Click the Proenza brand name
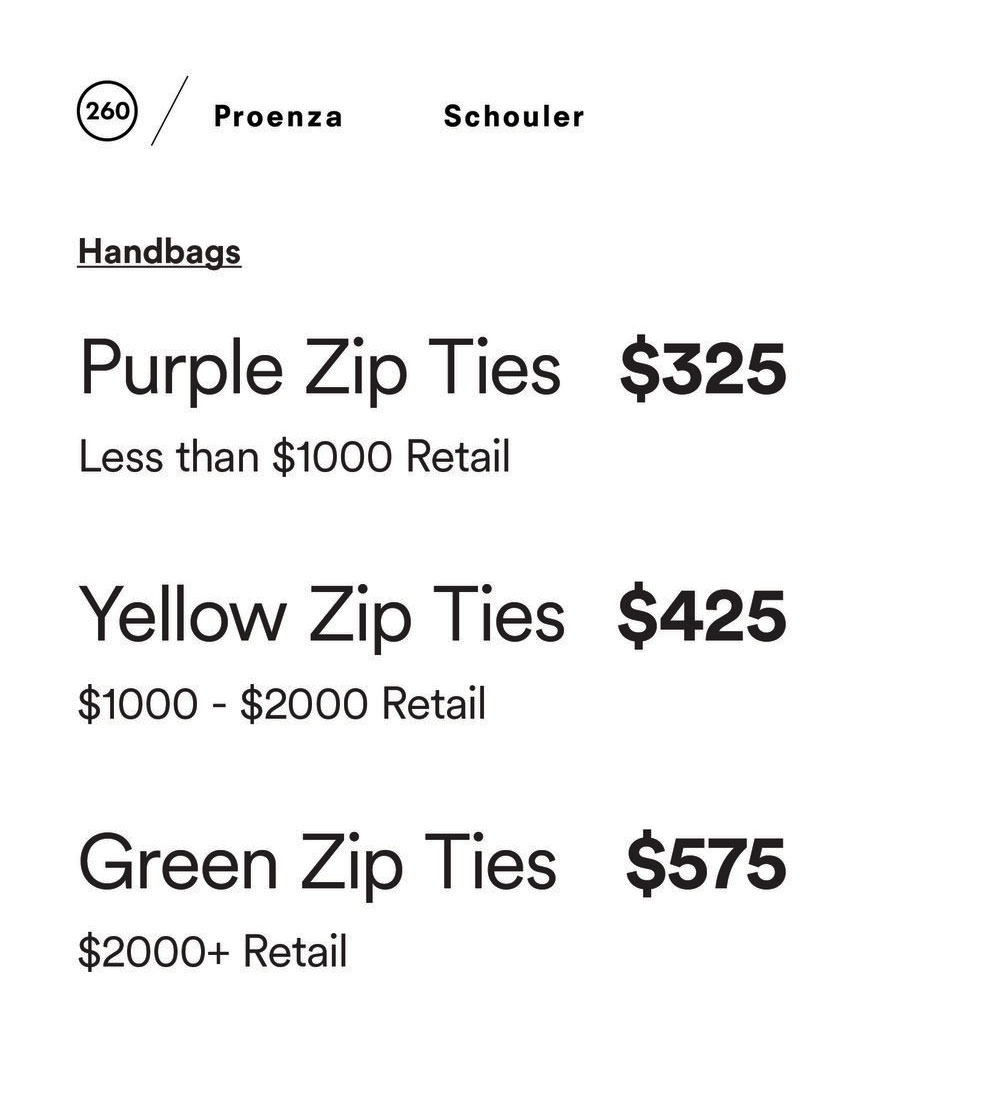Screen dimensions: 1000x1119 (x=278, y=117)
